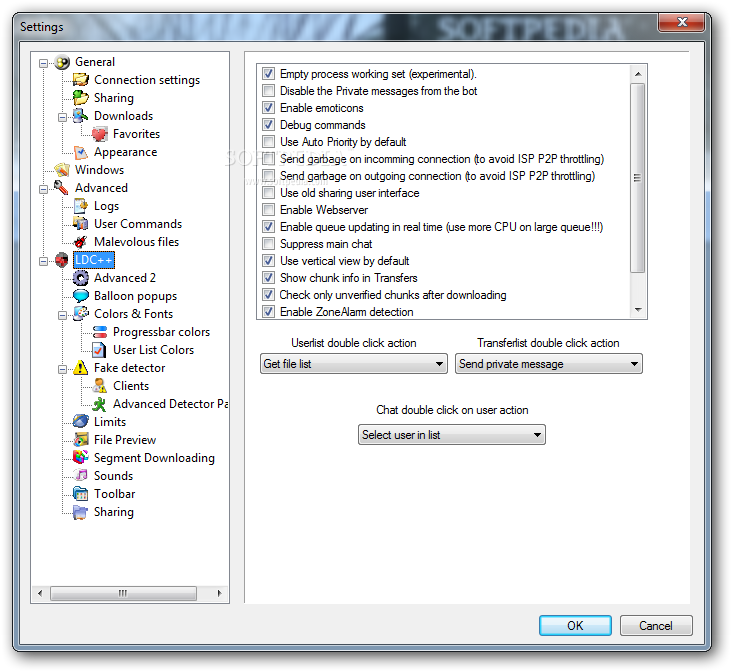Enable Use old sharing user interface
The image size is (732, 672).
(268, 193)
